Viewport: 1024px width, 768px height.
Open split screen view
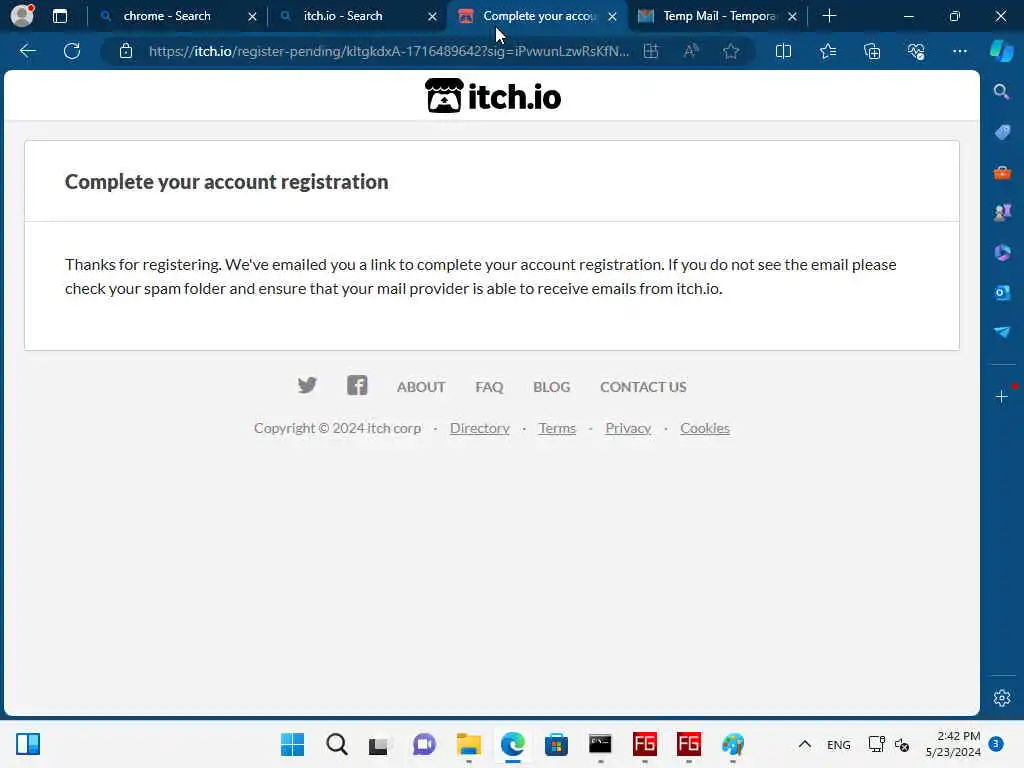[783, 51]
